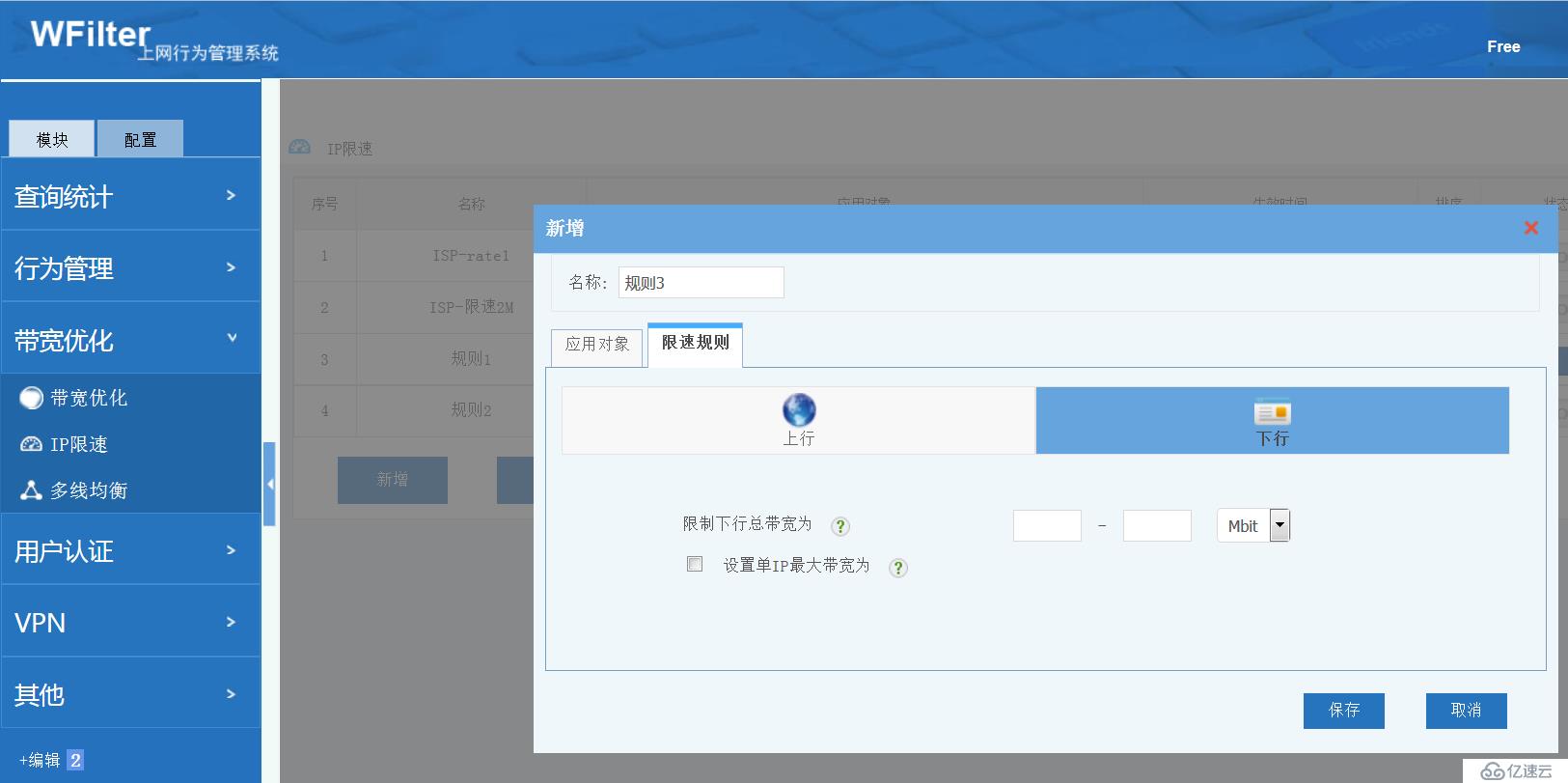Click the 规则2 row name
1568x783 pixels.
click(x=472, y=410)
